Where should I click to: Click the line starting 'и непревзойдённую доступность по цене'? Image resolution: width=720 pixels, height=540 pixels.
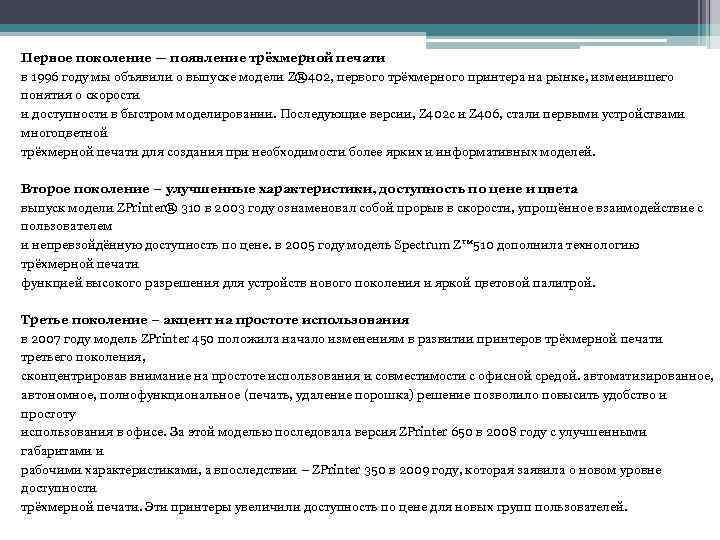[x=330, y=246]
